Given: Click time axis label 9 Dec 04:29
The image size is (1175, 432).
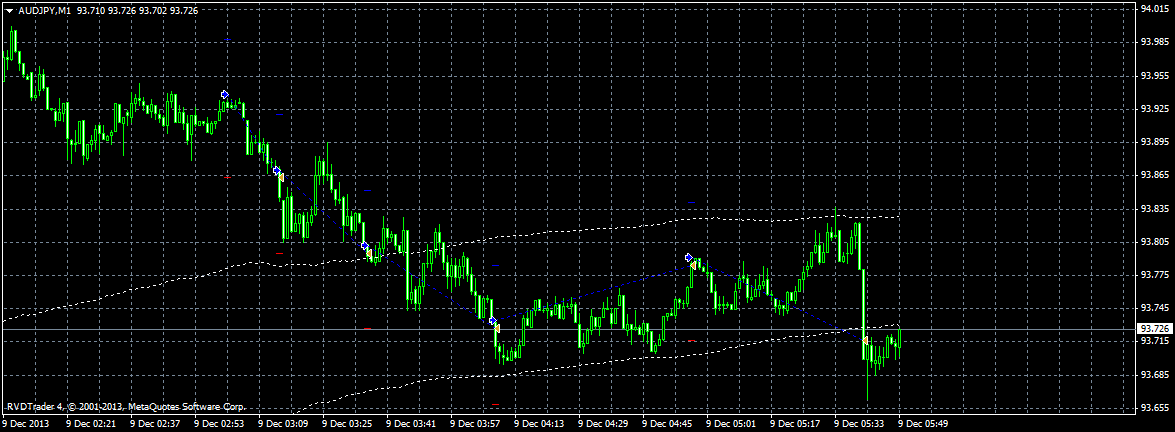Looking at the screenshot, I should 605,424.
